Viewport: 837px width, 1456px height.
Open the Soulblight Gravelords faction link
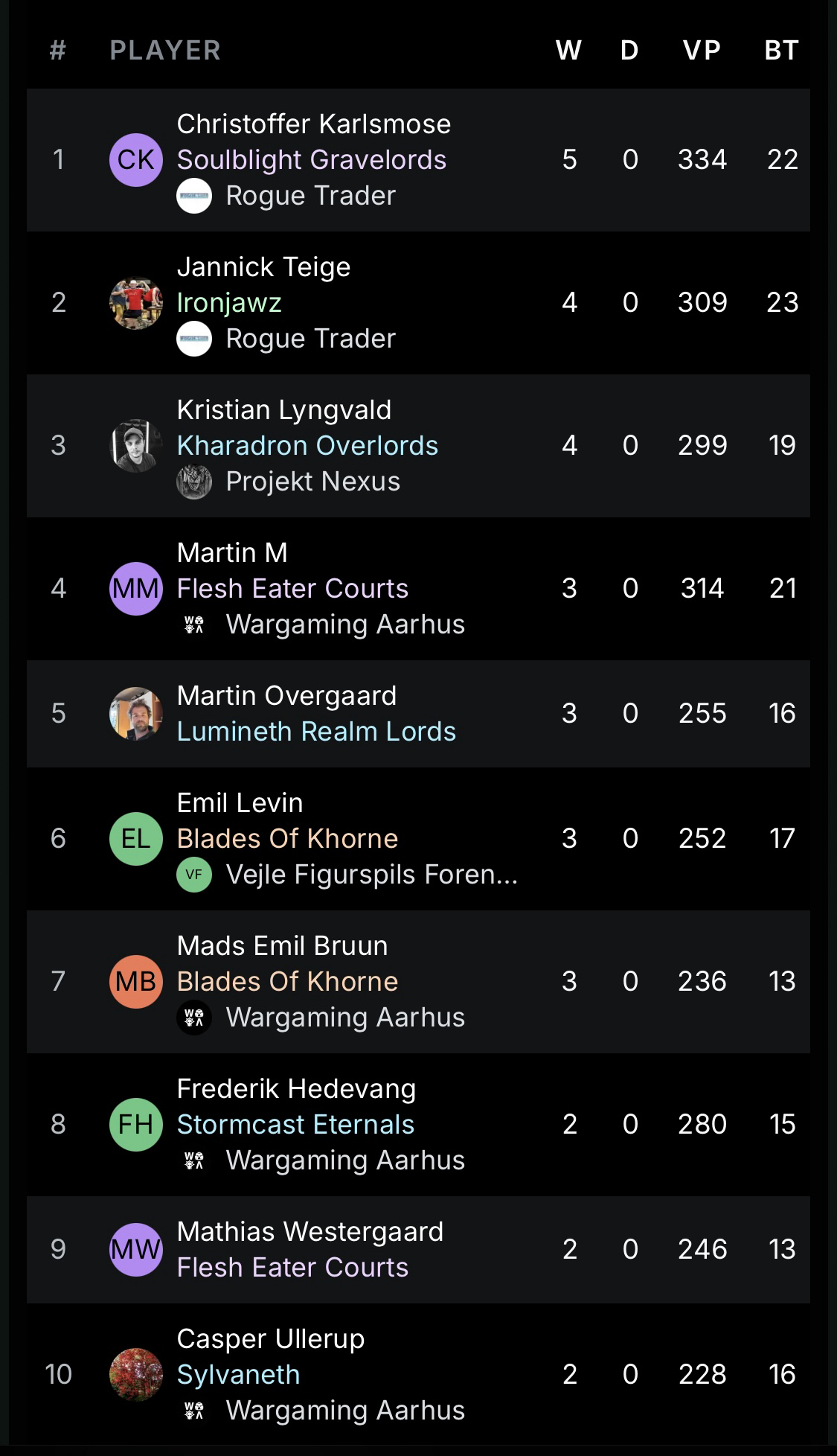pos(311,159)
